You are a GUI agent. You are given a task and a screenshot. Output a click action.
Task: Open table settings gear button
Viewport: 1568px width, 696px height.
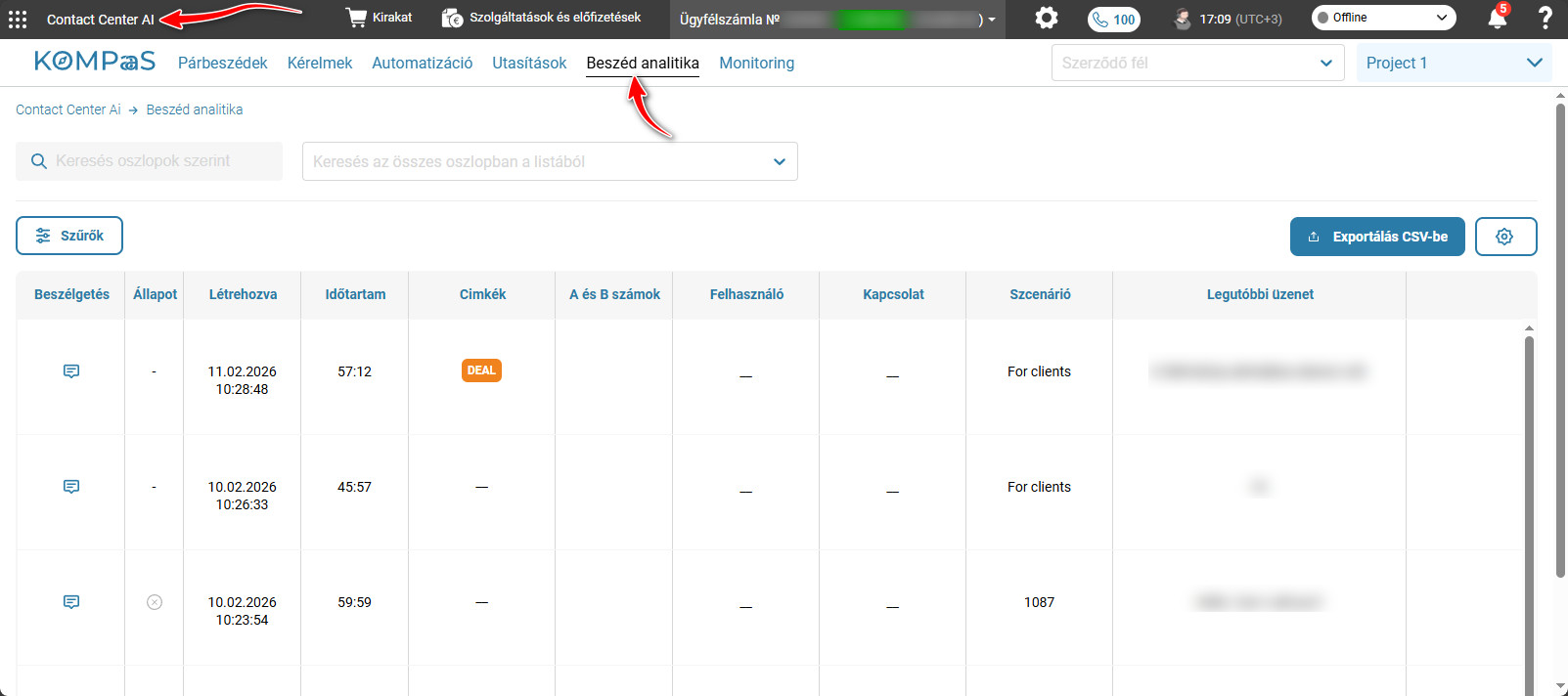coord(1505,237)
